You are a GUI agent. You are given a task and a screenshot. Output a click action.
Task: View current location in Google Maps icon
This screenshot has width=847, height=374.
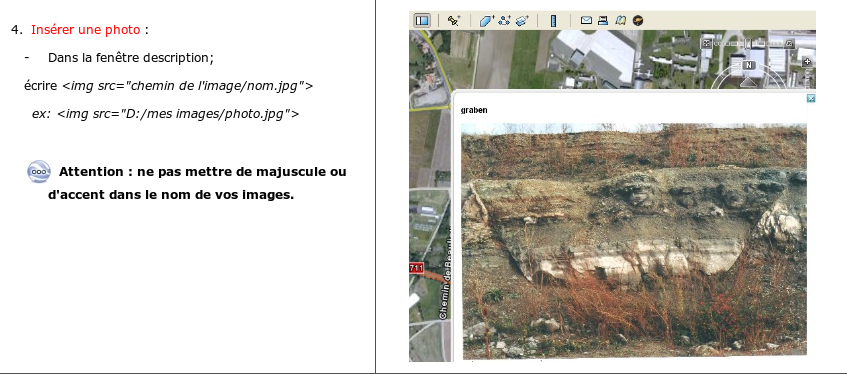621,21
